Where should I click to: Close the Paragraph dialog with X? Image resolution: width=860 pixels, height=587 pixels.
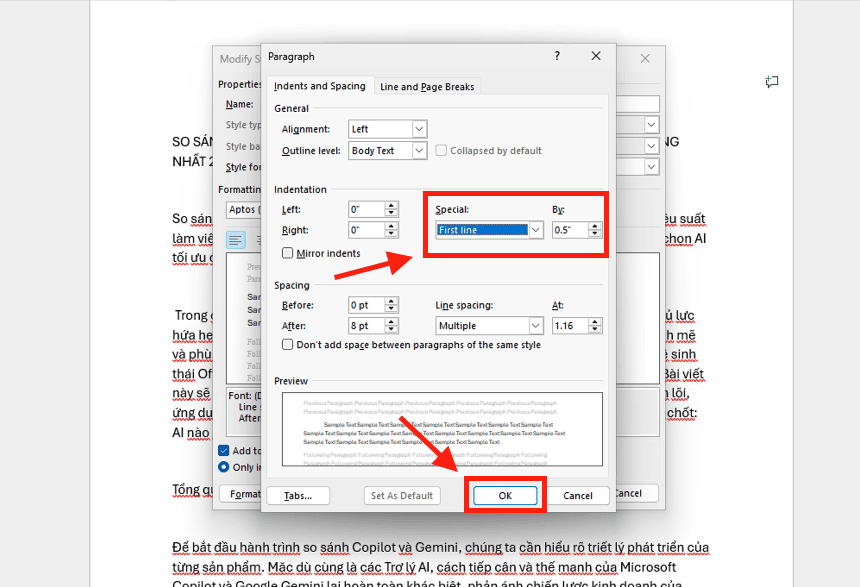point(596,57)
